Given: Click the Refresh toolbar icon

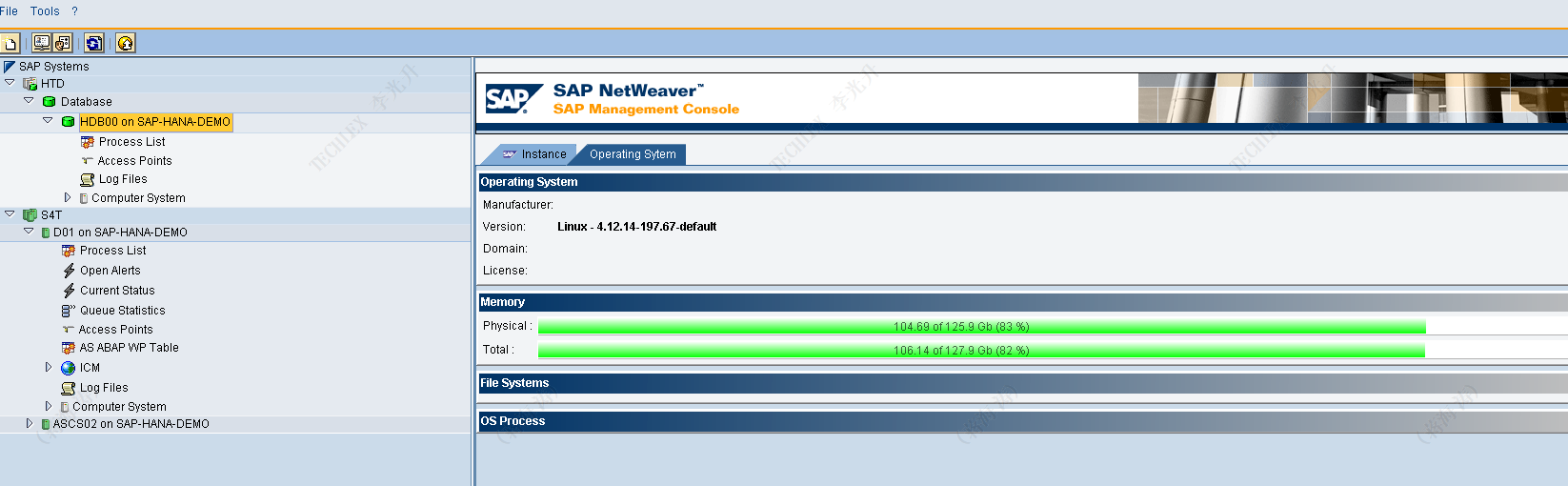Looking at the screenshot, I should tap(94, 43).
